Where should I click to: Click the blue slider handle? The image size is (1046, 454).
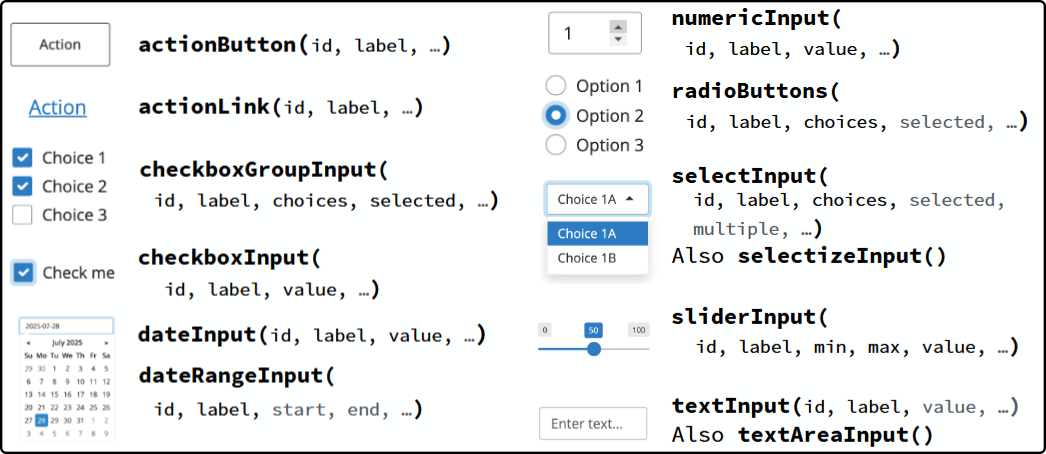[594, 349]
